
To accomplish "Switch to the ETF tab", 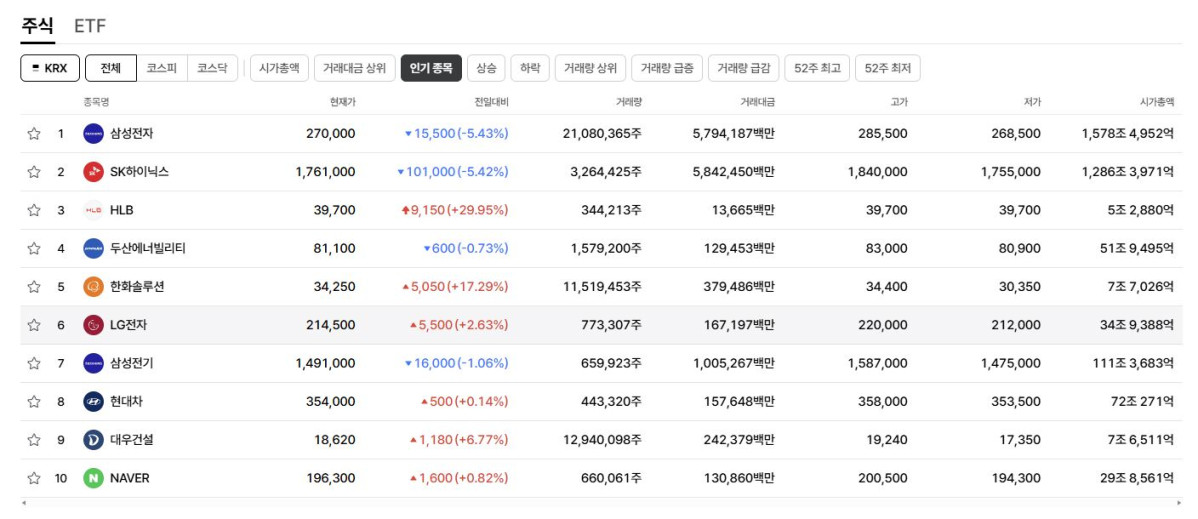I will point(90,26).
